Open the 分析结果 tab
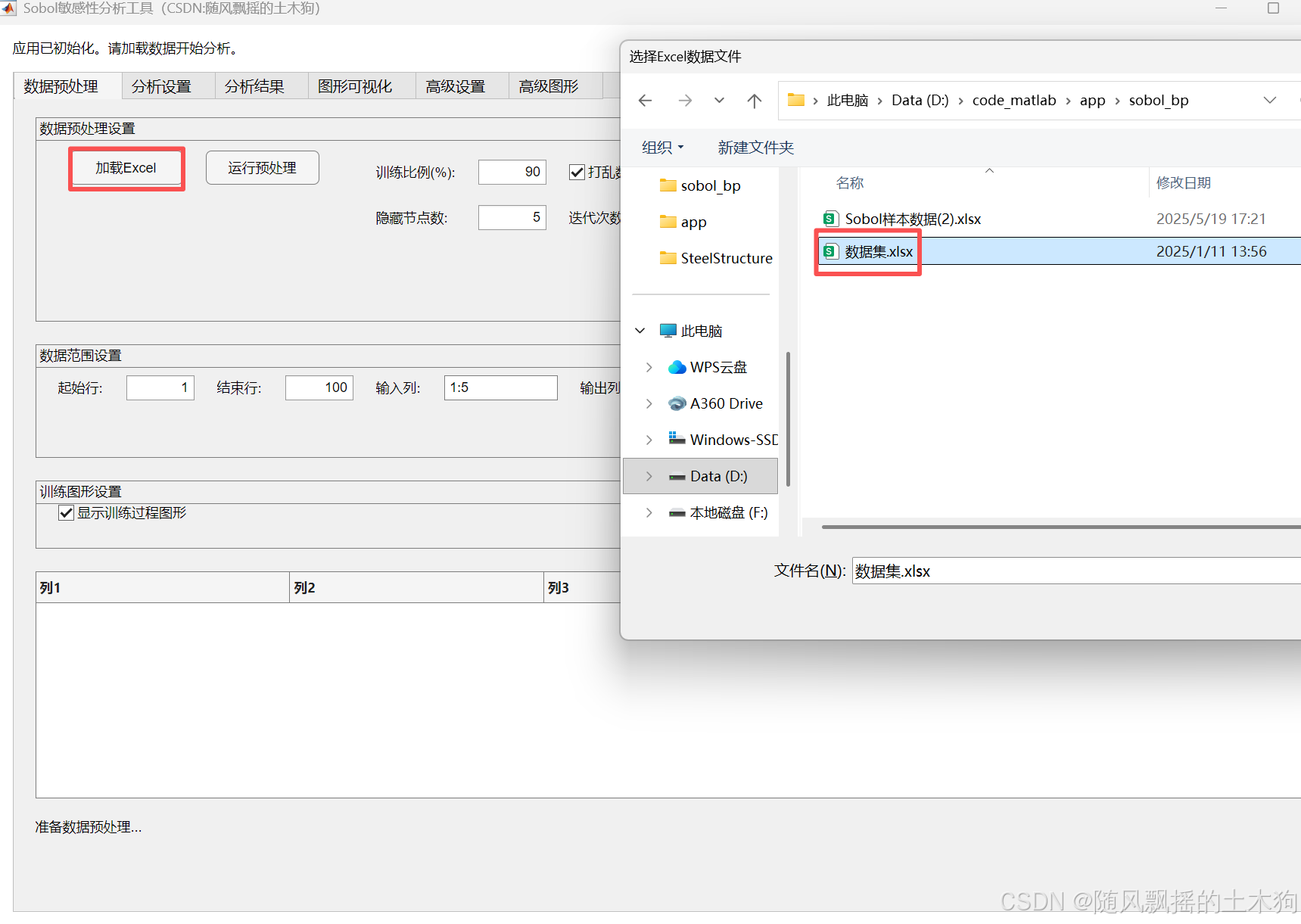 (261, 86)
